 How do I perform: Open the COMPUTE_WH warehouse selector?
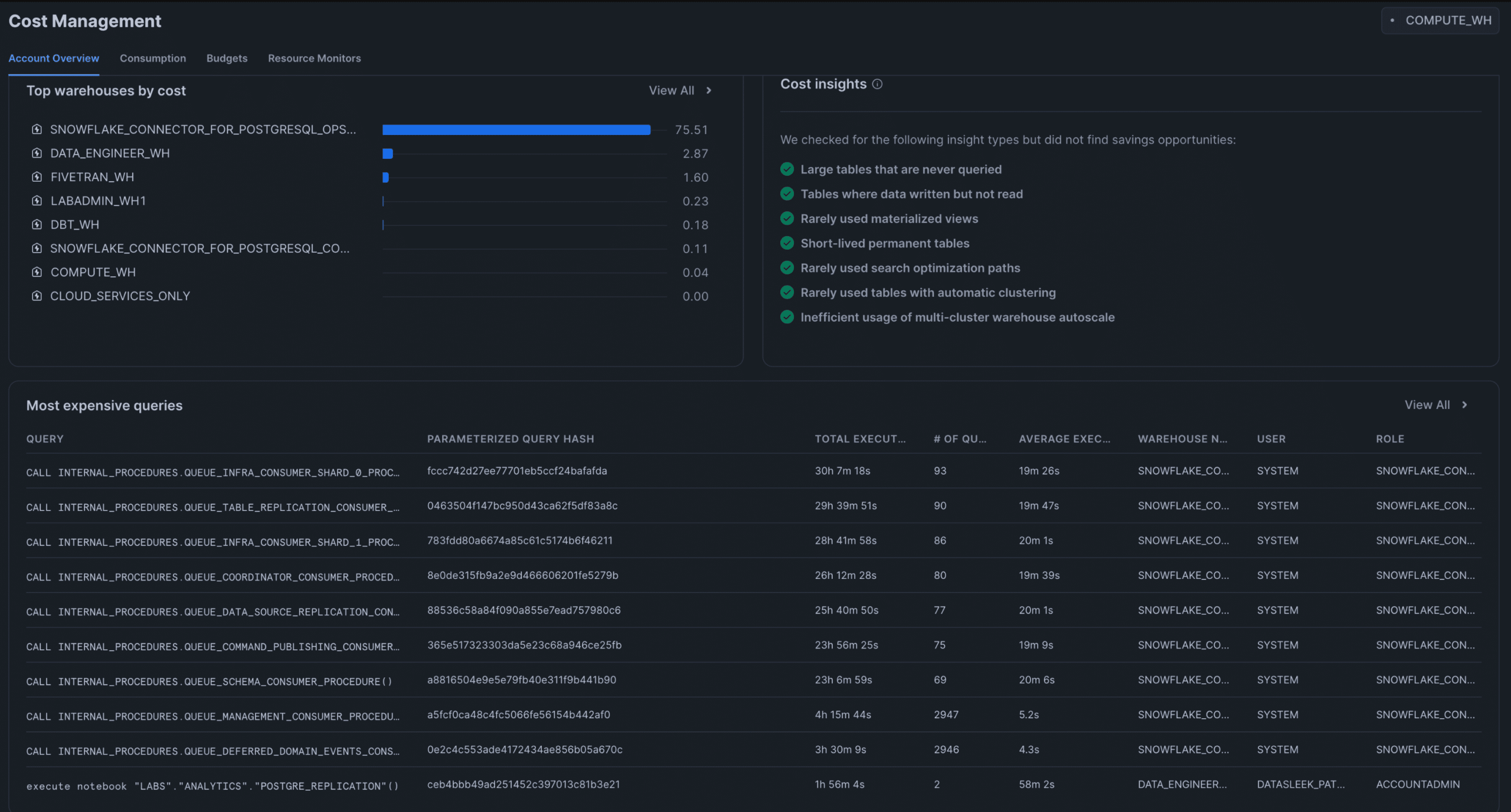(x=1440, y=21)
